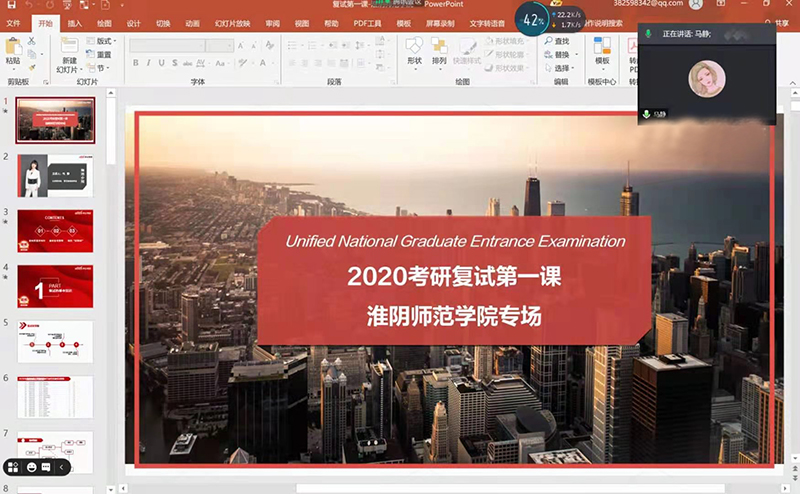Click the Find (查找) icon
The width and height of the screenshot is (800, 494).
point(561,41)
